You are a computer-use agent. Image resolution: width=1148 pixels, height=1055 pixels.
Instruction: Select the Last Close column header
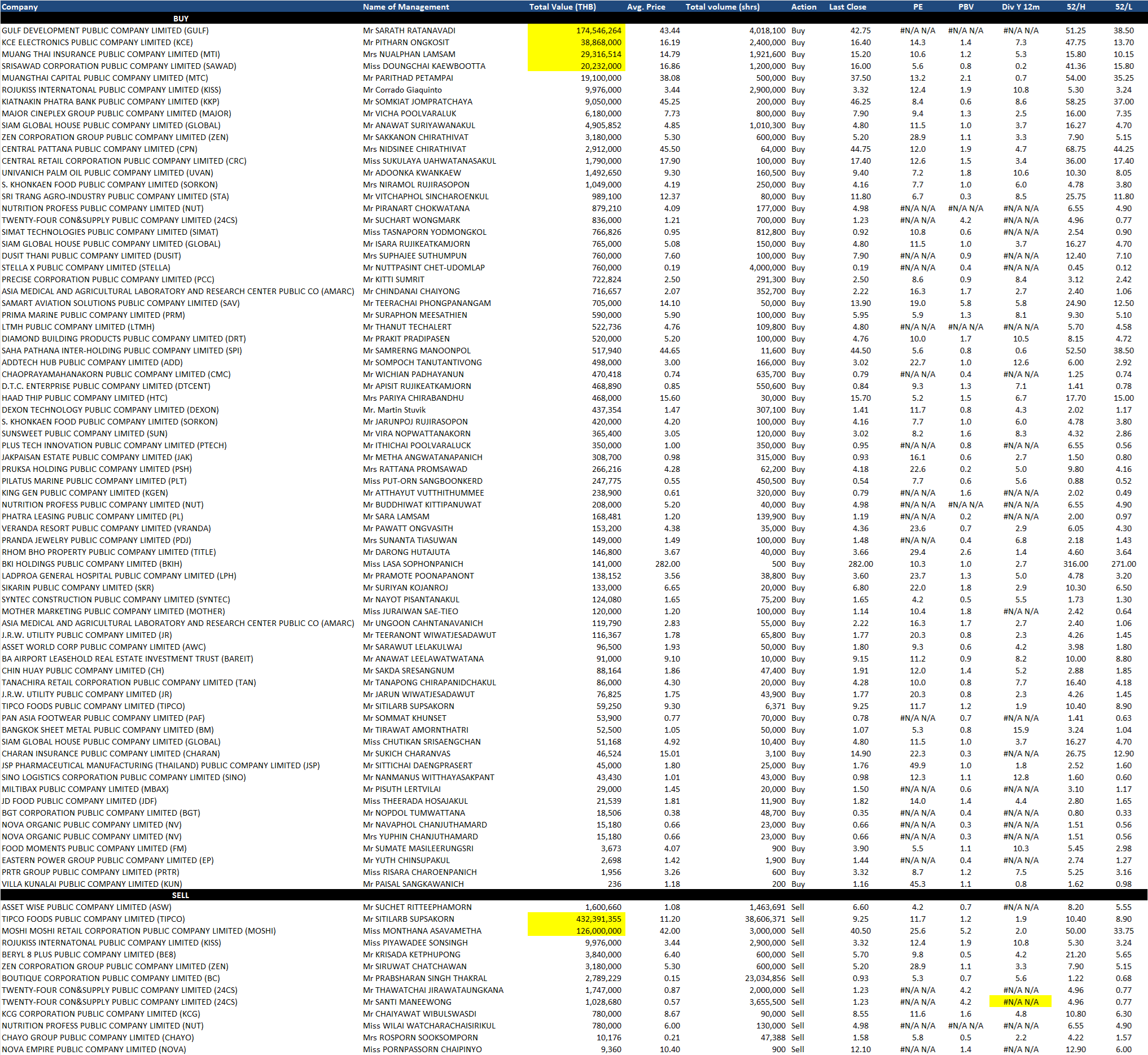click(x=847, y=7)
